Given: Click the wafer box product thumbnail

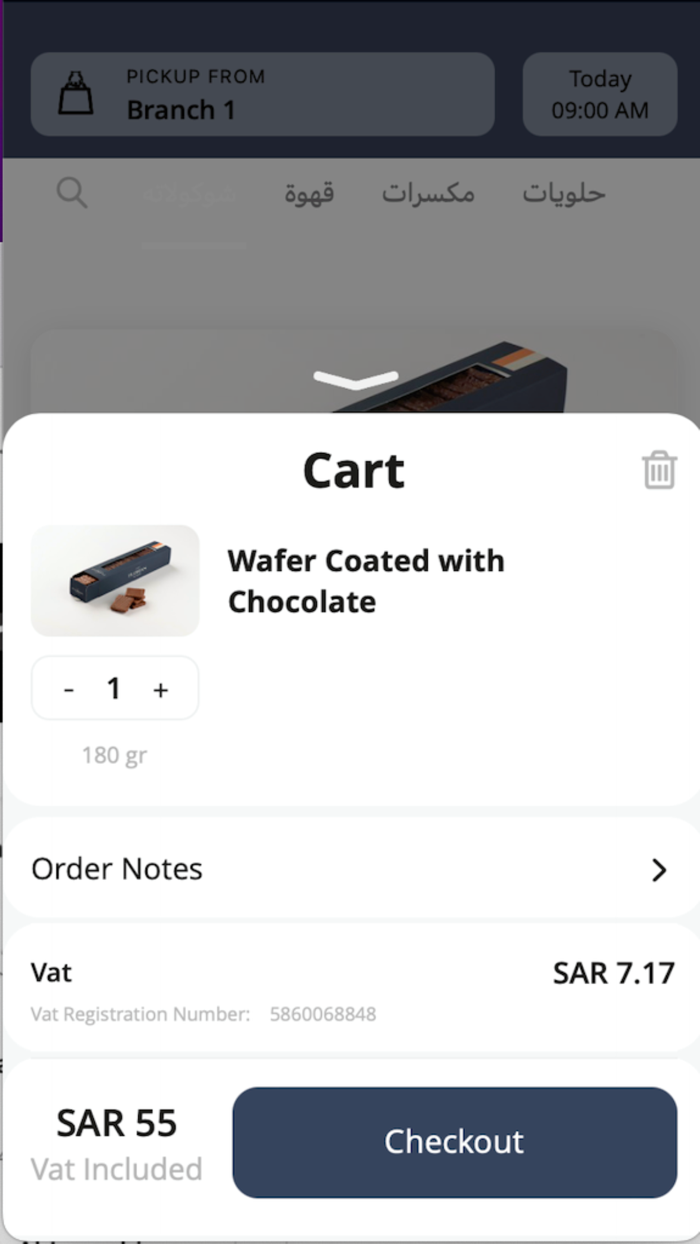Looking at the screenshot, I should pyautogui.click(x=115, y=581).
